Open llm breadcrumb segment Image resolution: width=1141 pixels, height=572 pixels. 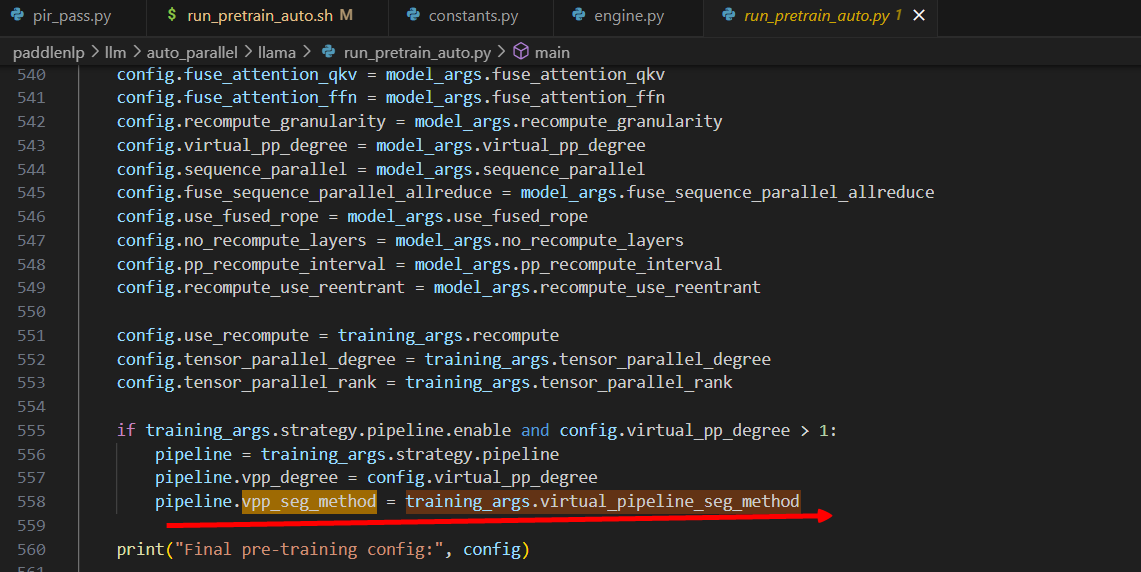[x=115, y=52]
